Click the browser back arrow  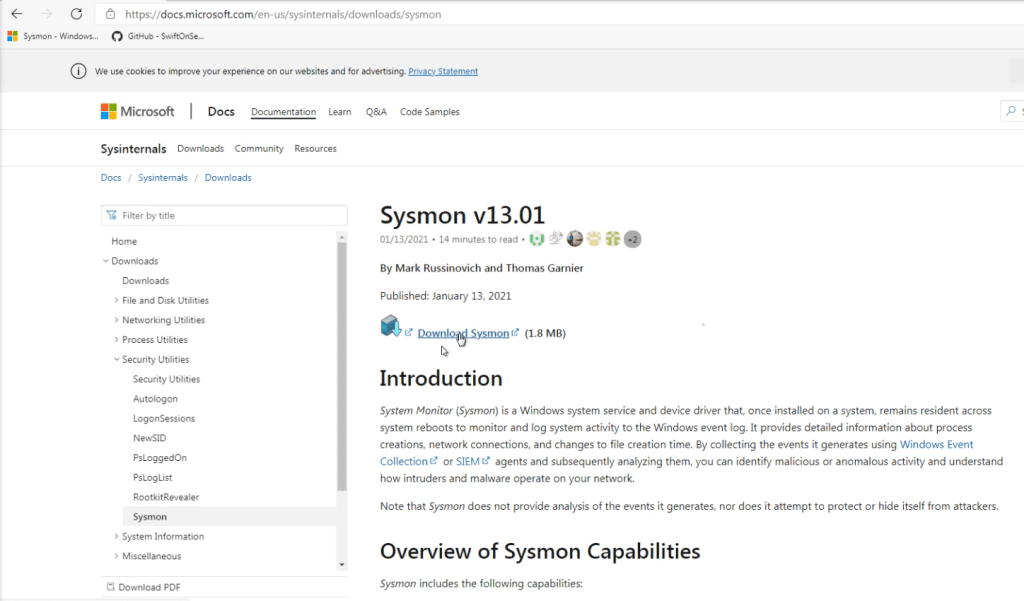click(x=16, y=14)
